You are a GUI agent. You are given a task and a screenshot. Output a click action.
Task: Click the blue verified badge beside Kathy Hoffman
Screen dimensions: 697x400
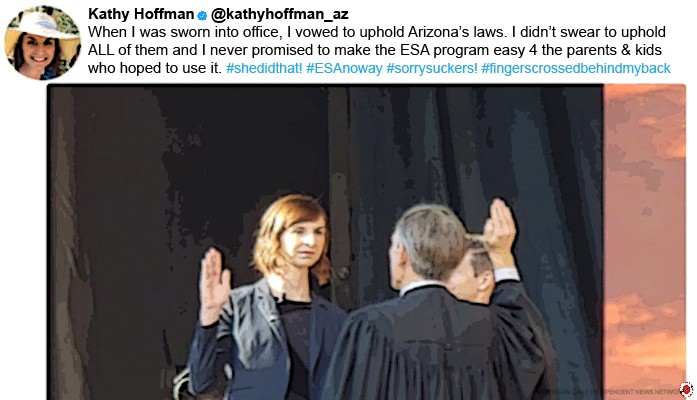[202, 16]
